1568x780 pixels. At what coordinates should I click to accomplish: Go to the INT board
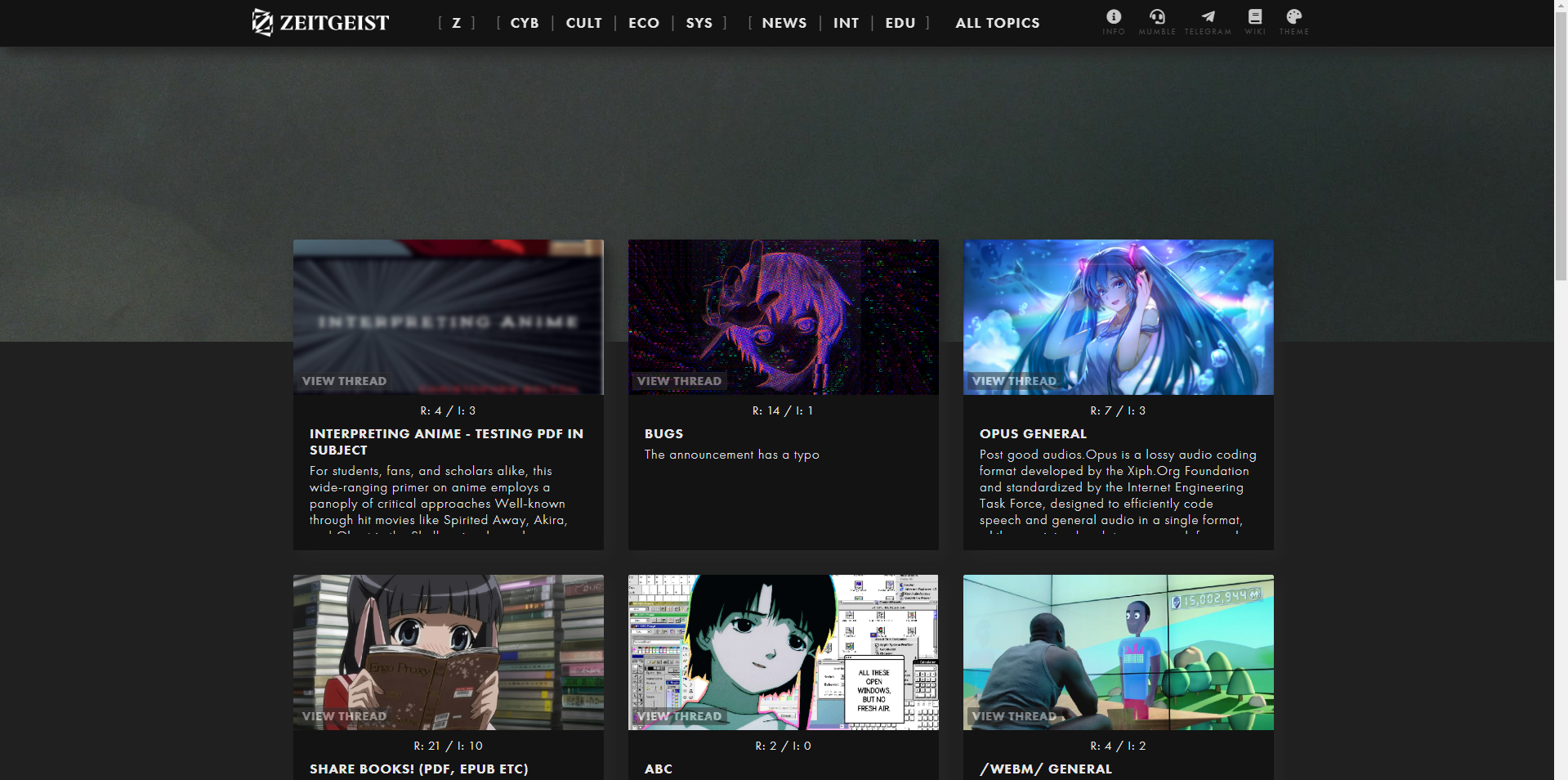pos(847,23)
